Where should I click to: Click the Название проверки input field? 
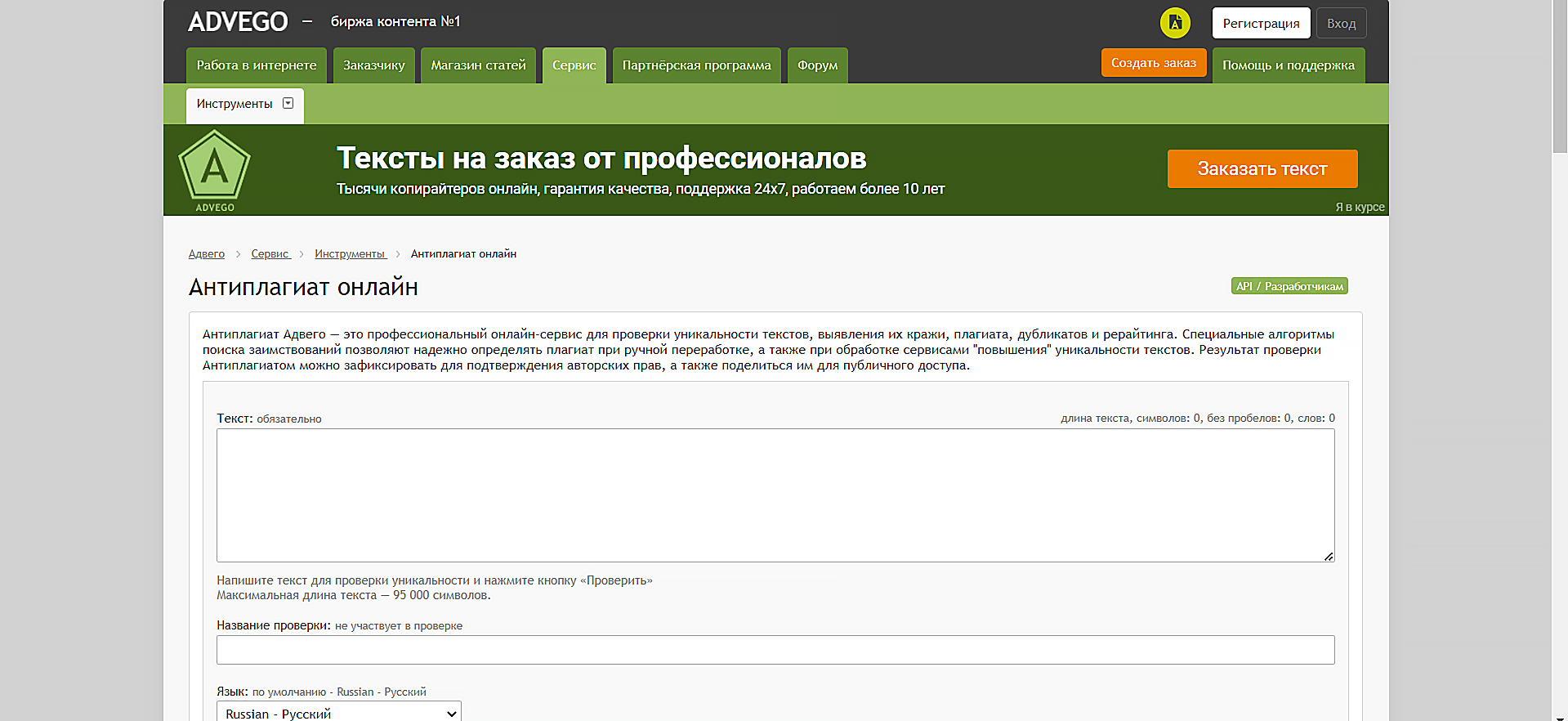775,650
